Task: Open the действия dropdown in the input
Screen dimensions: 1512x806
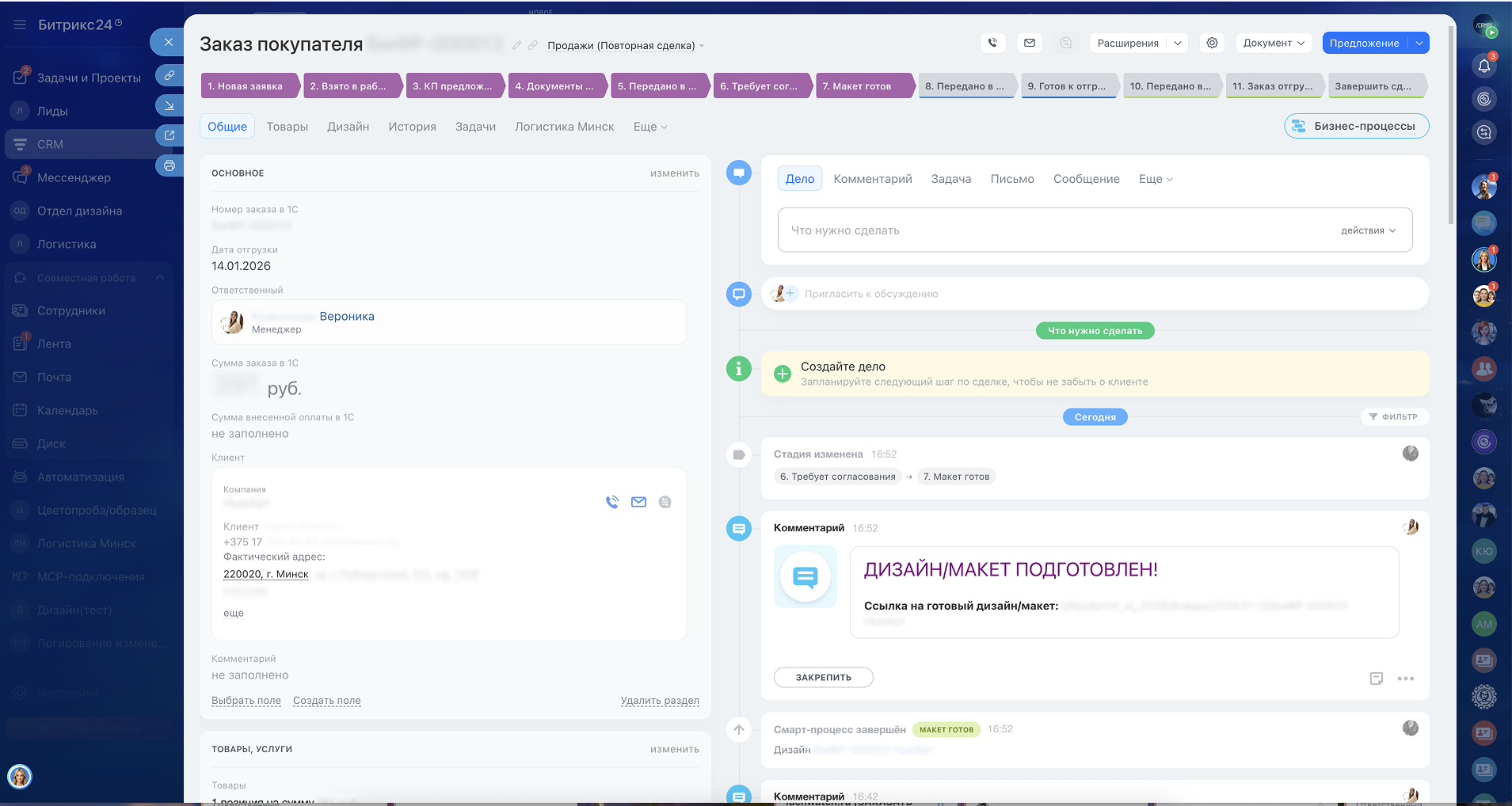Action: coord(1368,230)
